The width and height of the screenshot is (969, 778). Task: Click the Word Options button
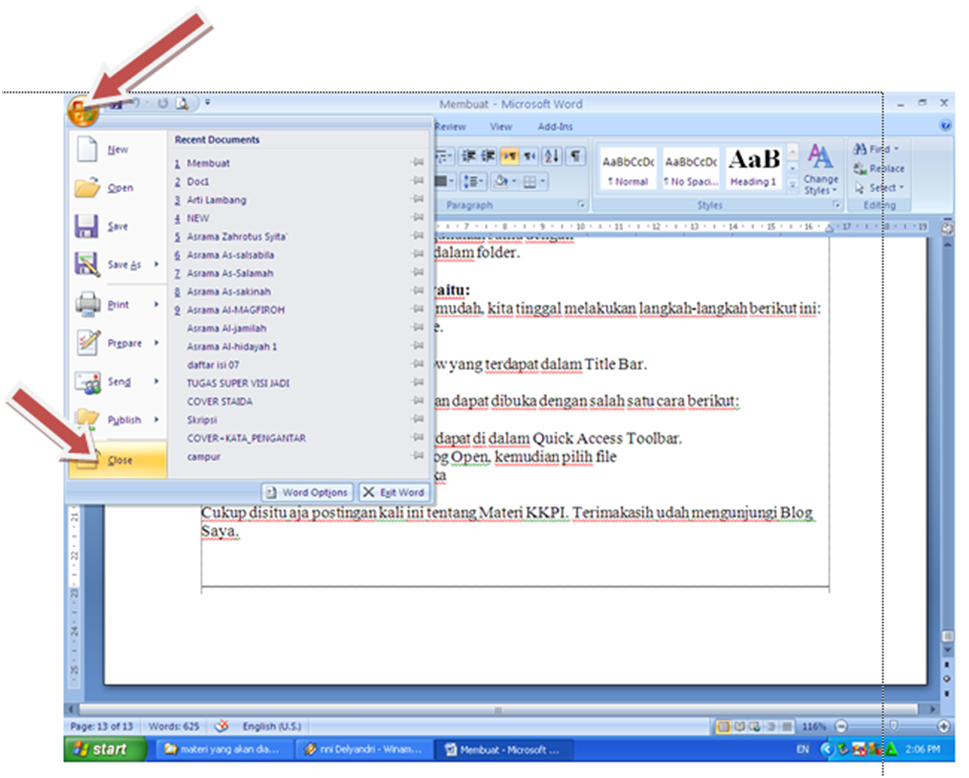pos(307,492)
